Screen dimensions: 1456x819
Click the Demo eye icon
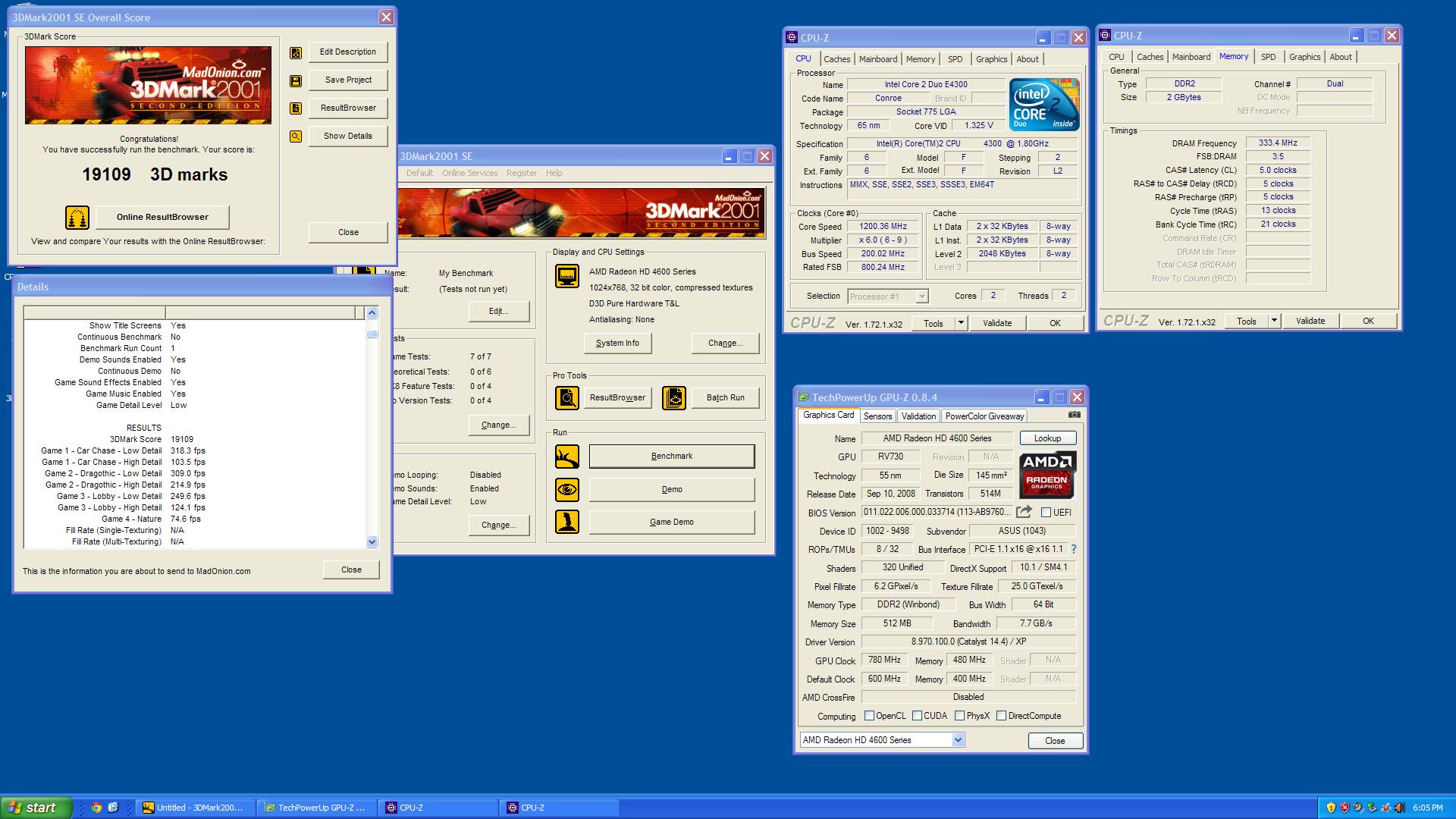click(567, 490)
